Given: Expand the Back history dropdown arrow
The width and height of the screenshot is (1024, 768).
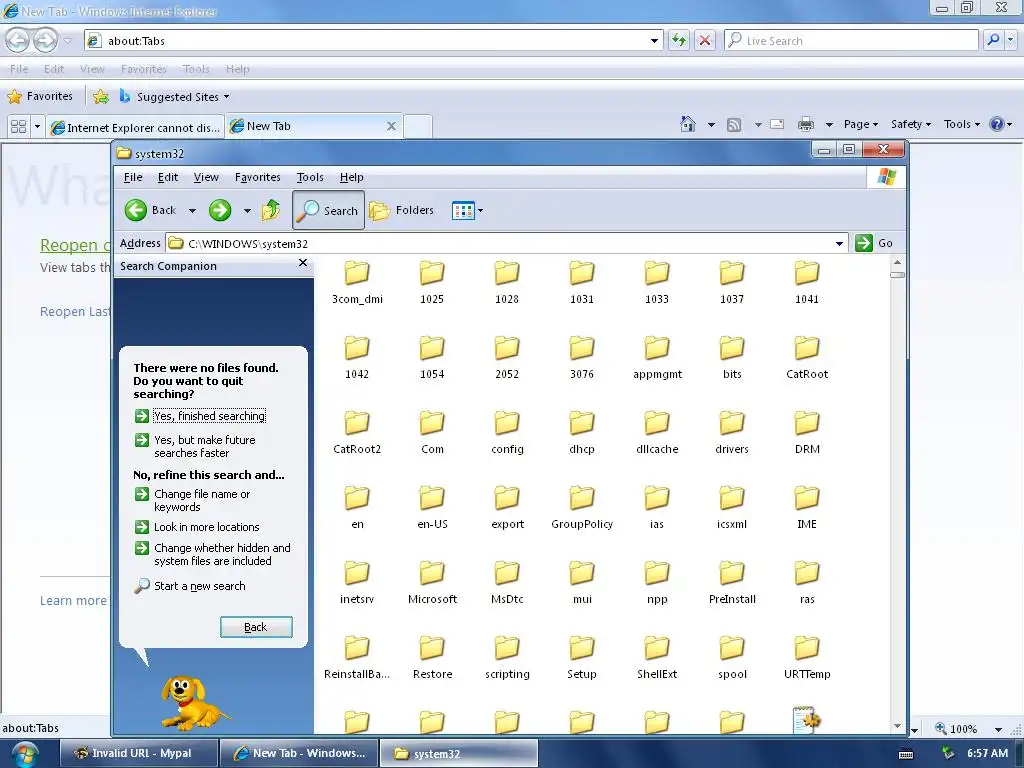Looking at the screenshot, I should pyautogui.click(x=192, y=210).
